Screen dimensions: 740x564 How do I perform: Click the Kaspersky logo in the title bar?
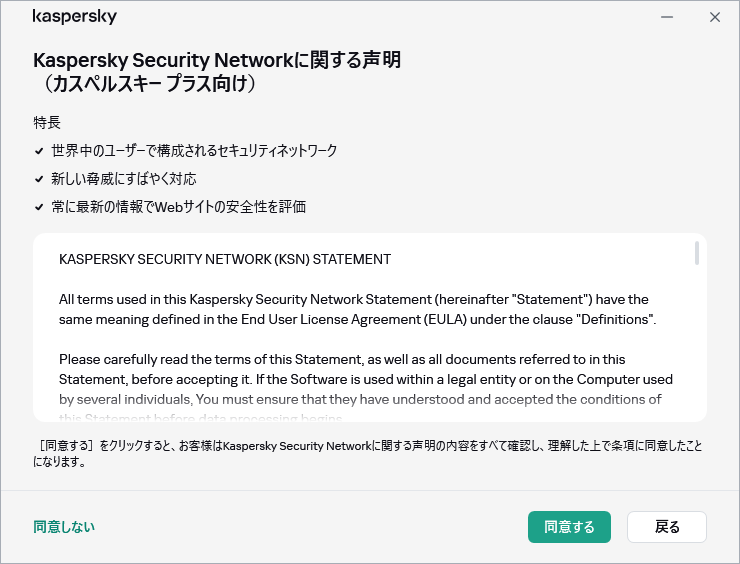tap(74, 17)
